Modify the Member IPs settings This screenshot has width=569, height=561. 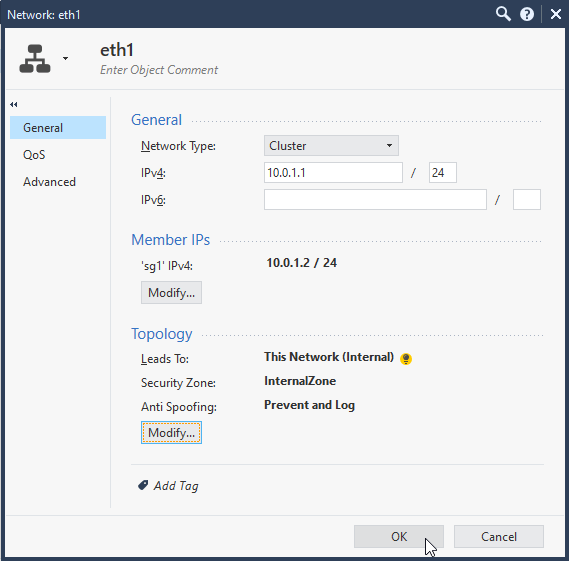[x=171, y=292]
